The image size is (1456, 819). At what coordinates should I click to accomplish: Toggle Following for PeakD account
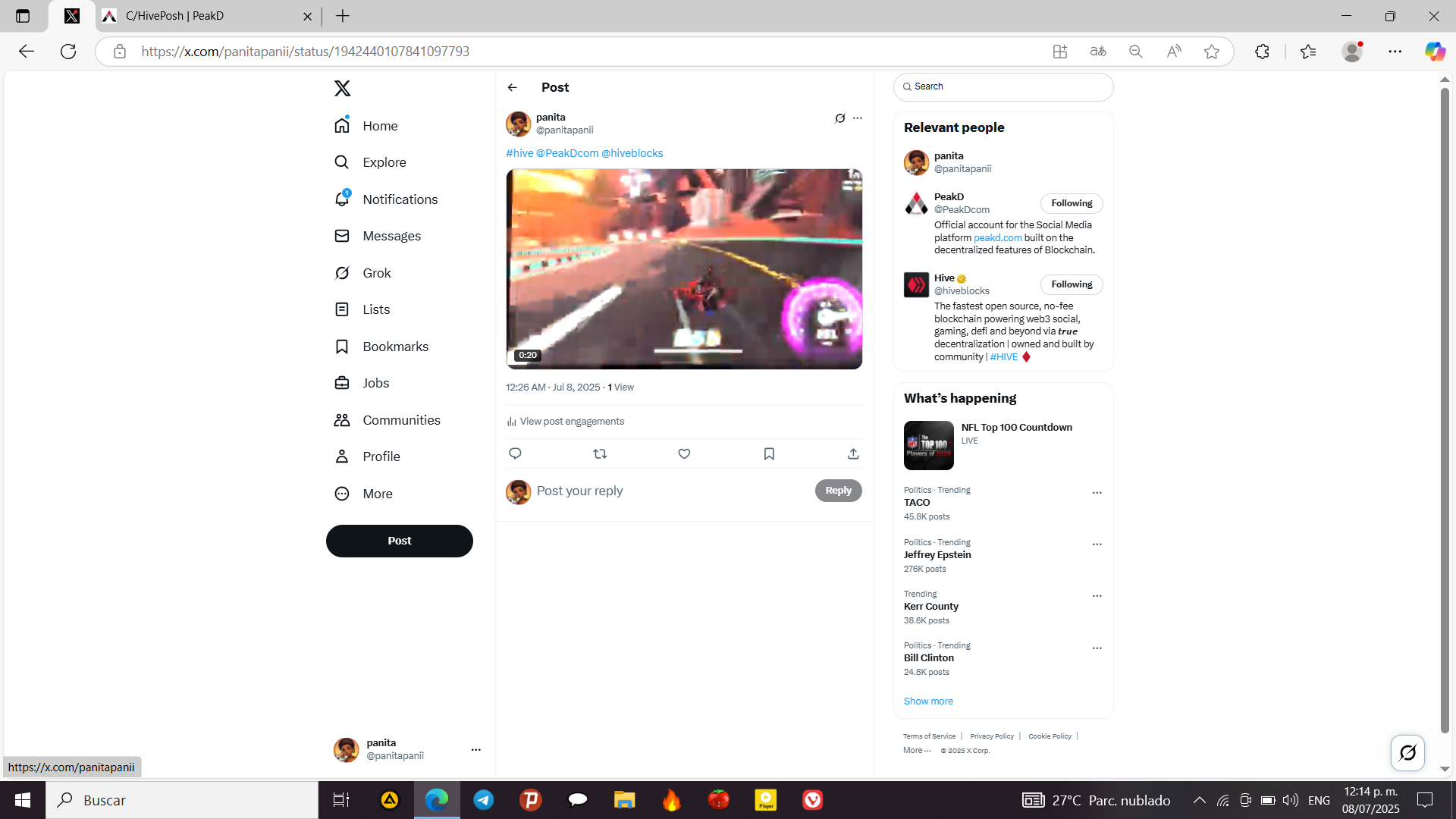pyautogui.click(x=1072, y=203)
